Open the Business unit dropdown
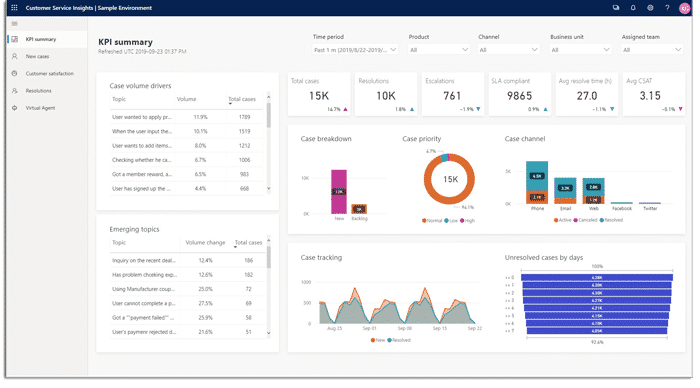Image resolution: width=700 pixels, height=388 pixels. coord(580,50)
